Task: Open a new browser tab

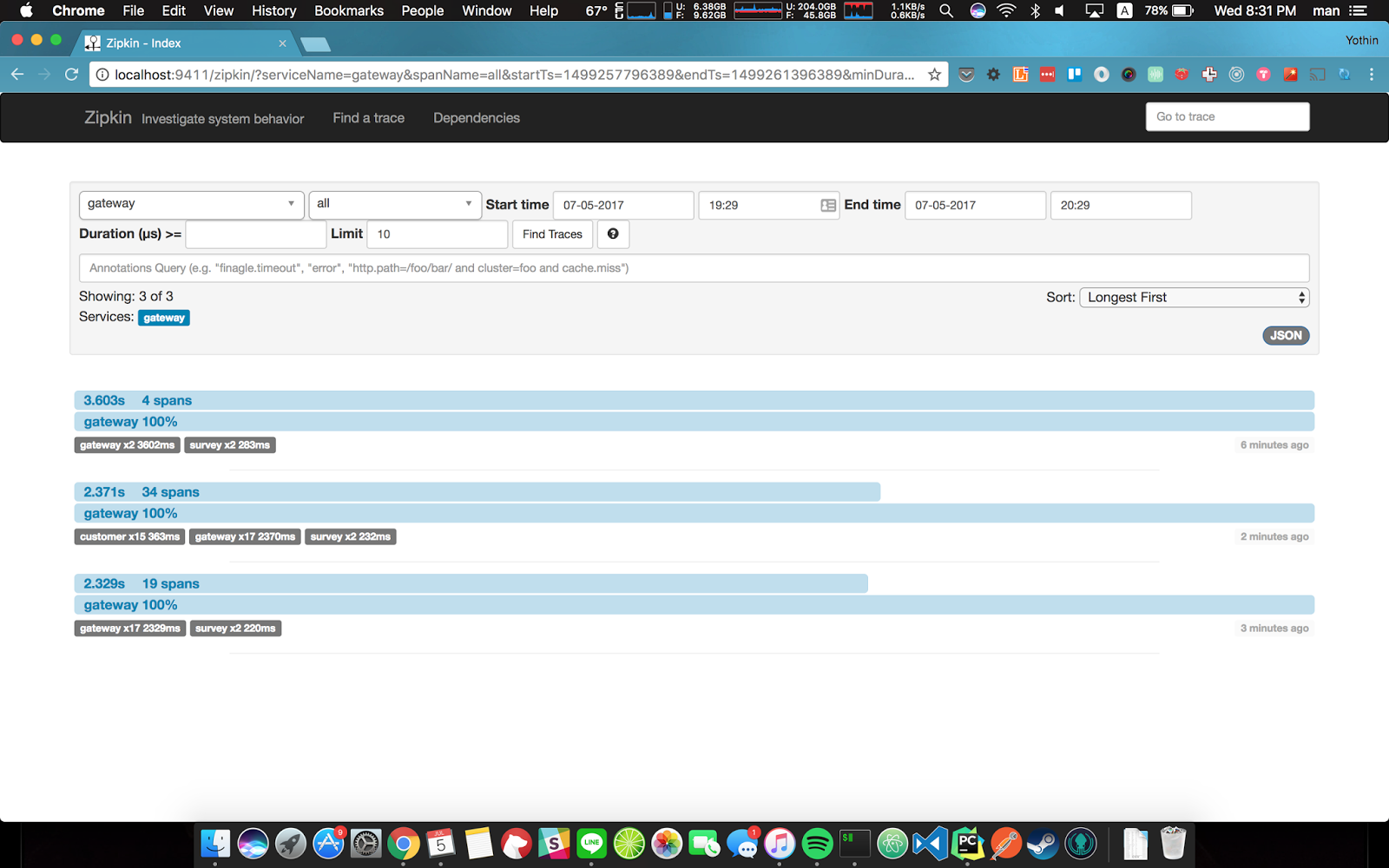Action: [x=314, y=44]
